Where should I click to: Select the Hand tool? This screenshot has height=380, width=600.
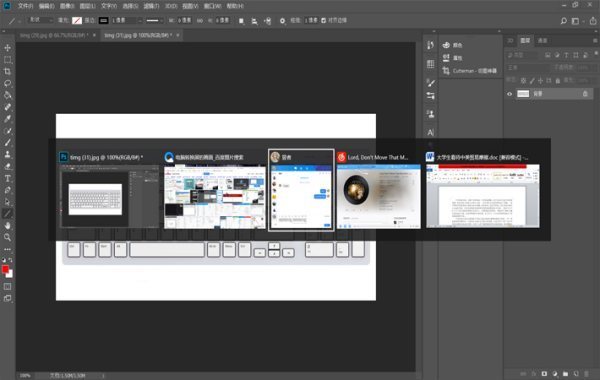point(7,226)
